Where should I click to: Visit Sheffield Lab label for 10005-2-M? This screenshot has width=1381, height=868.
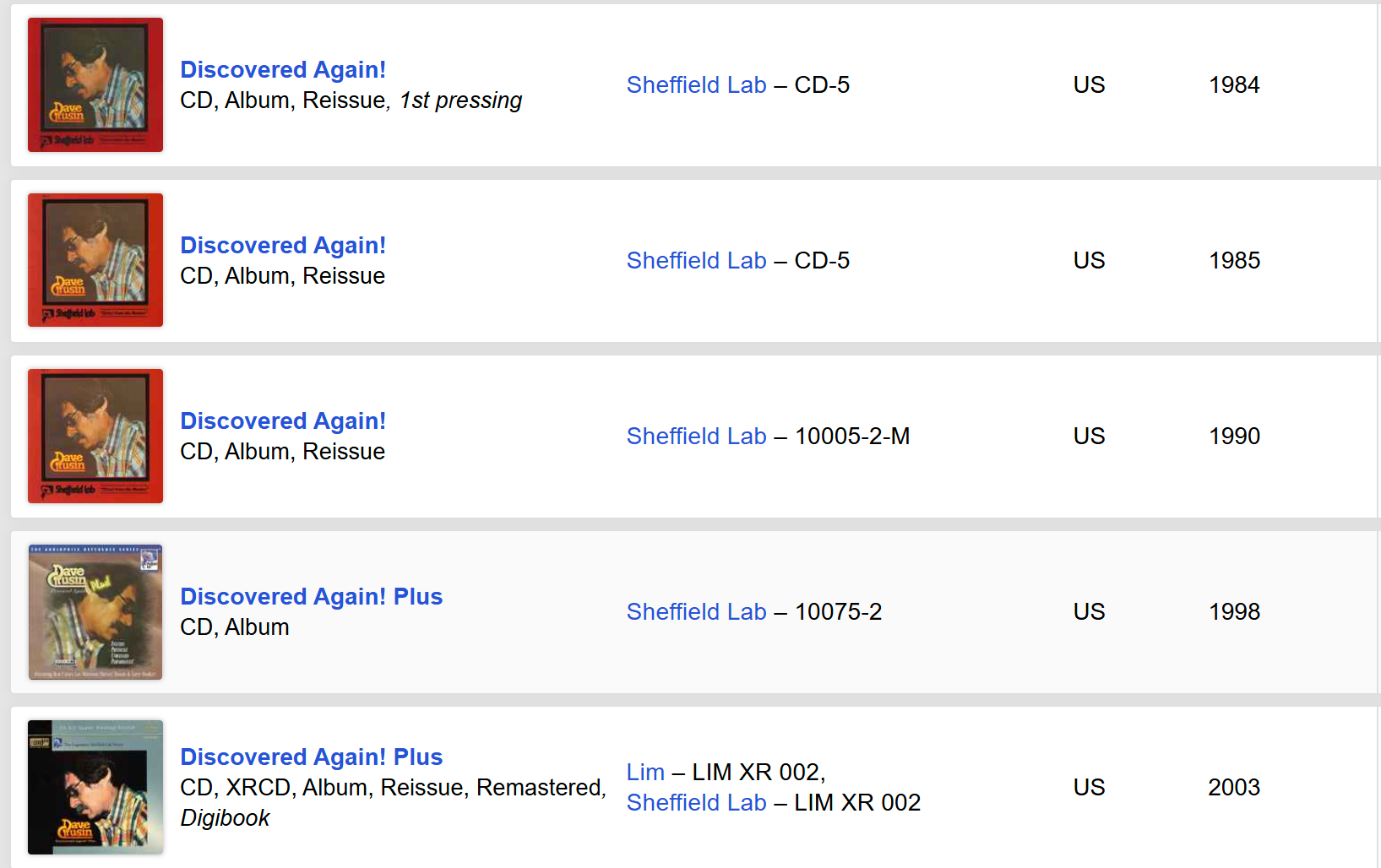click(x=696, y=436)
